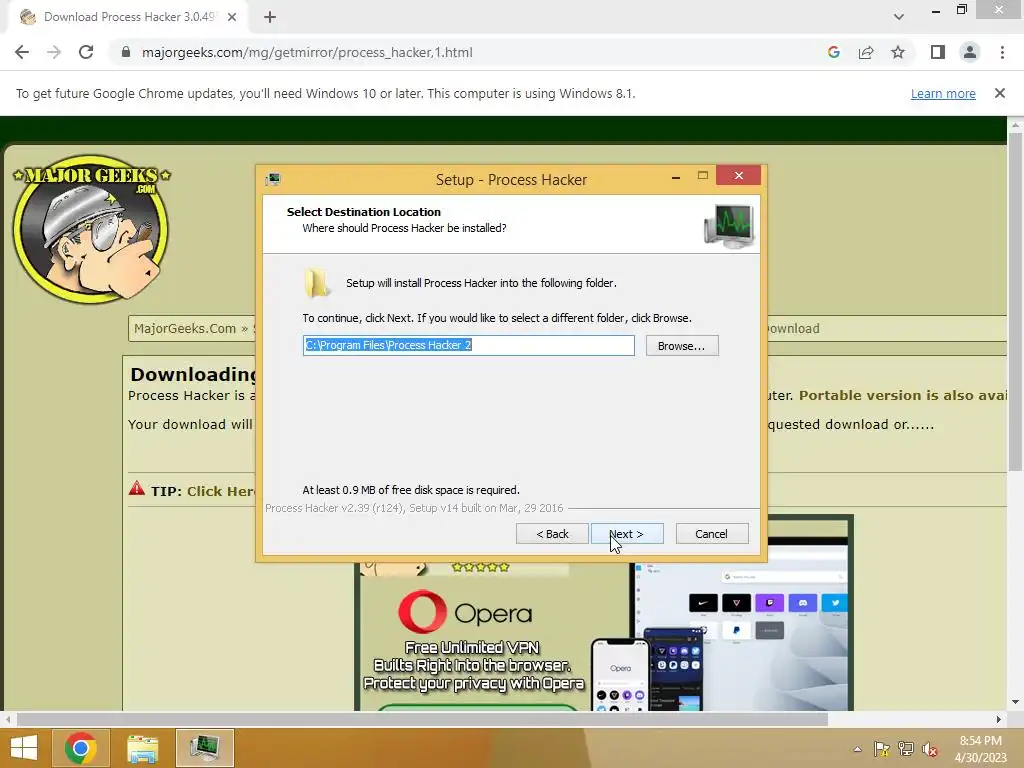Screen dimensions: 1024x768
Task: Click the muted volume tray icon
Action: coord(930,749)
